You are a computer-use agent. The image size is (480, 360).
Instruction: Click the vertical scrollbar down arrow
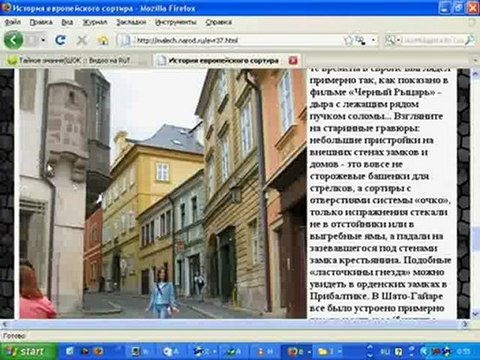tap(475, 314)
